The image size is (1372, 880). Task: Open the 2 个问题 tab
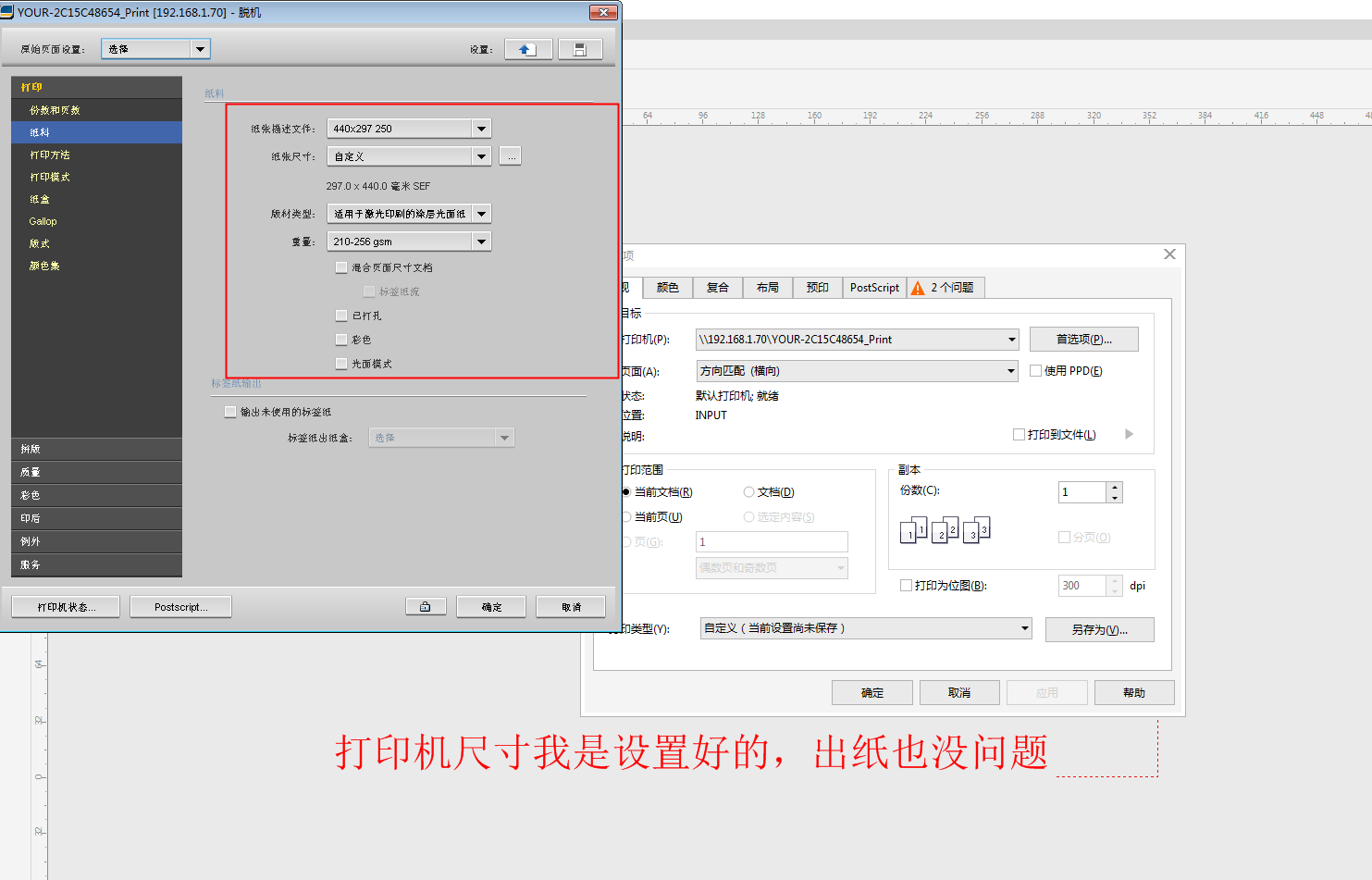coord(946,288)
